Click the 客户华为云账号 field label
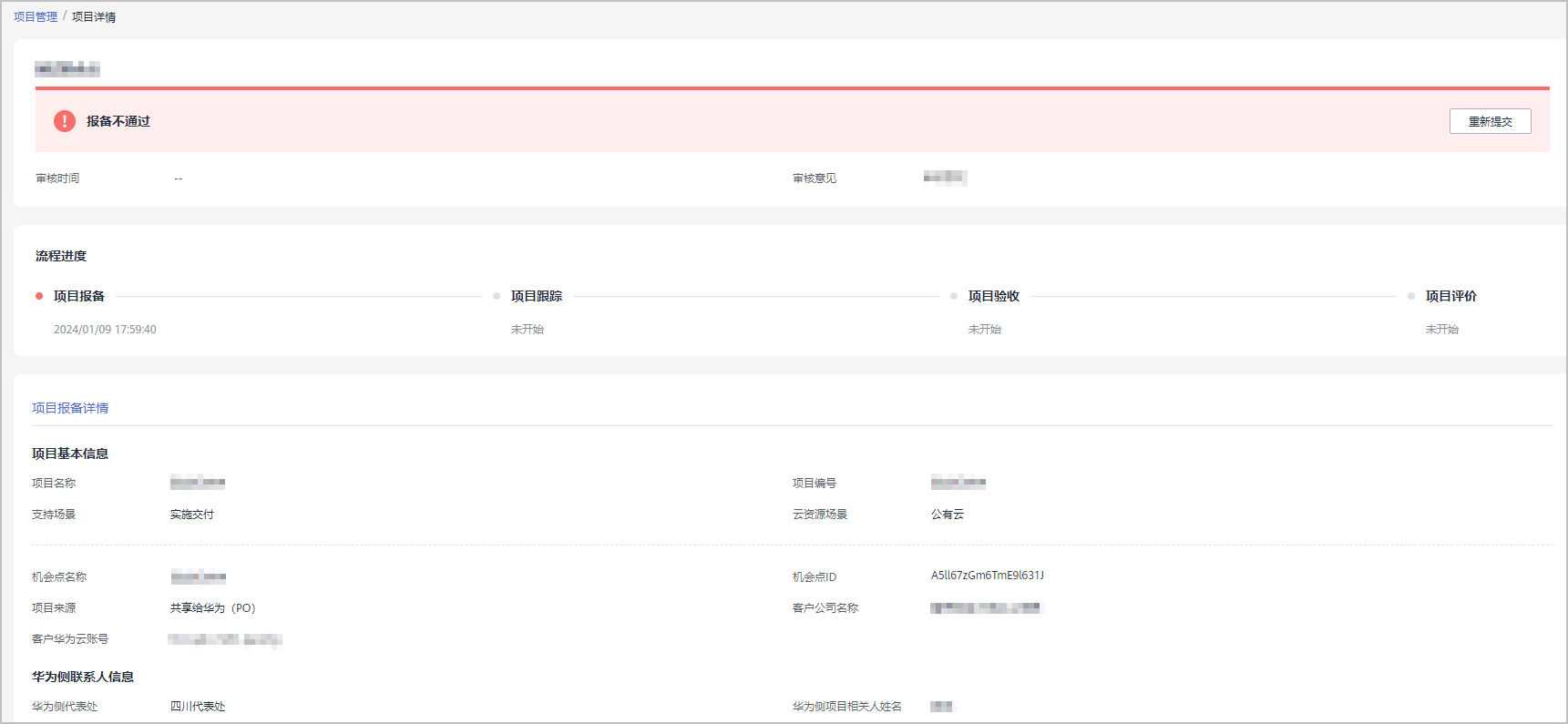 (70, 639)
